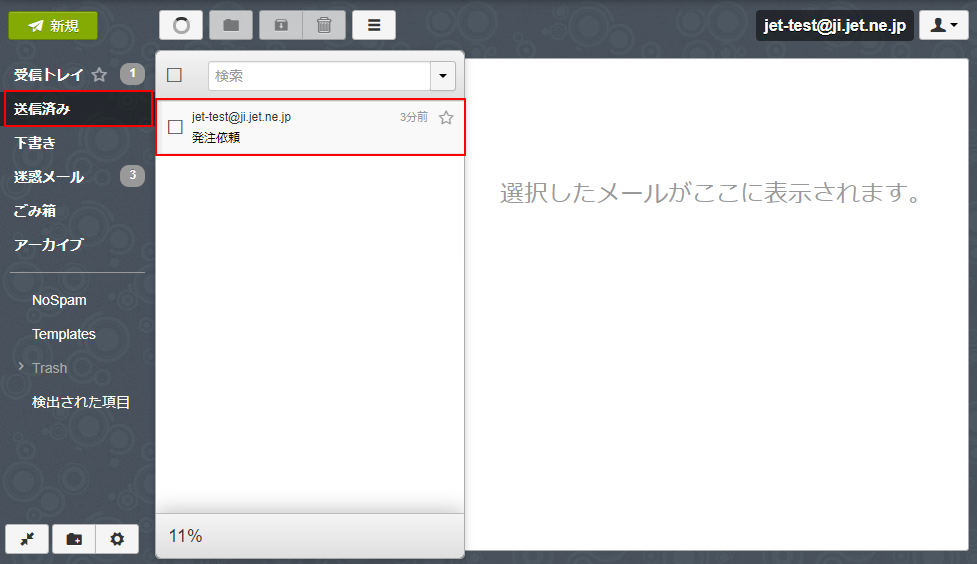The width and height of the screenshot is (977, 564).
Task: Click the move to folder icon
Action: (231, 25)
